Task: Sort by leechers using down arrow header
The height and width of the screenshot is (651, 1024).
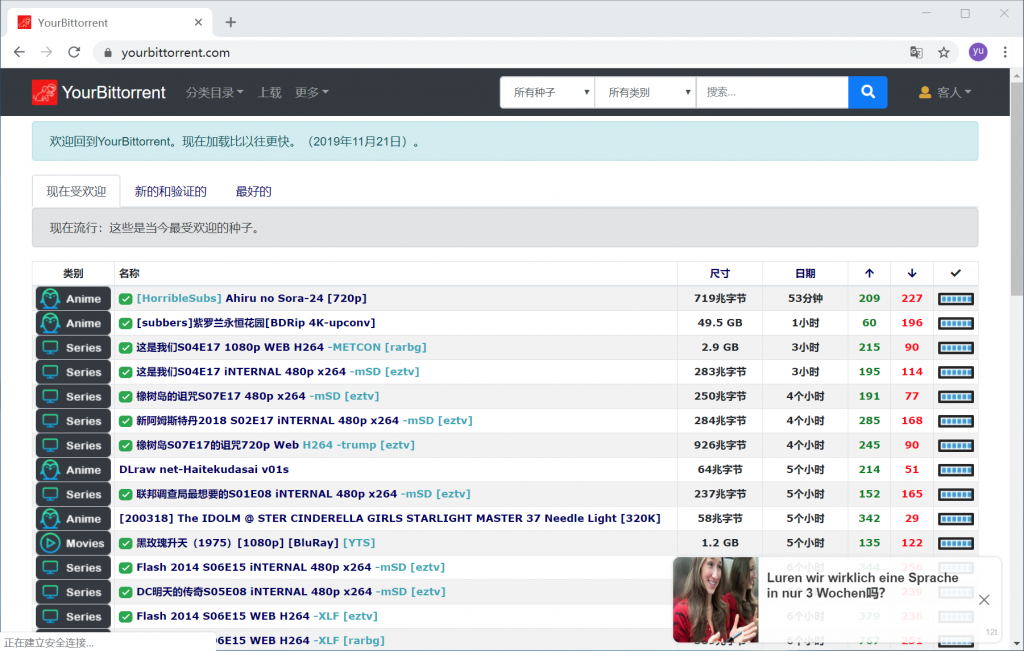Action: (x=911, y=274)
